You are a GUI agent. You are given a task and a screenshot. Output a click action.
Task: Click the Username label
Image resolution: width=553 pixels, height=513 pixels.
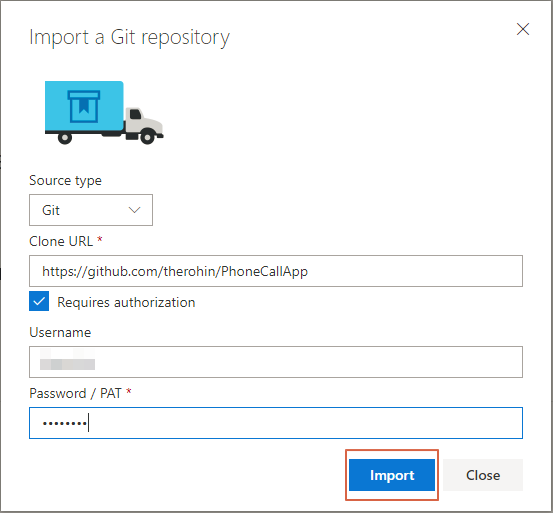tap(60, 332)
